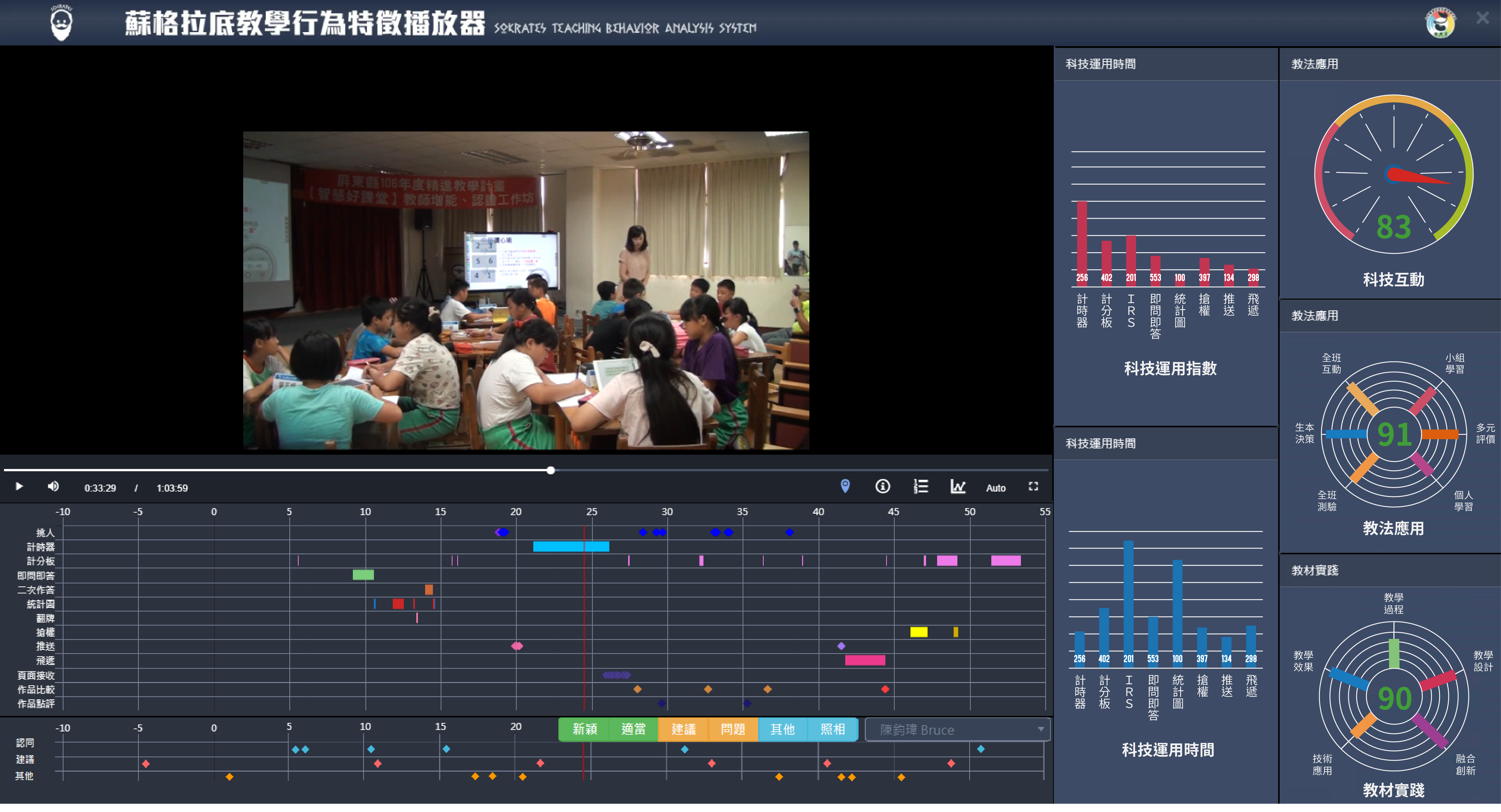The height and width of the screenshot is (812, 1501).
Task: Click the current time 0:33:29
Action: (100, 488)
